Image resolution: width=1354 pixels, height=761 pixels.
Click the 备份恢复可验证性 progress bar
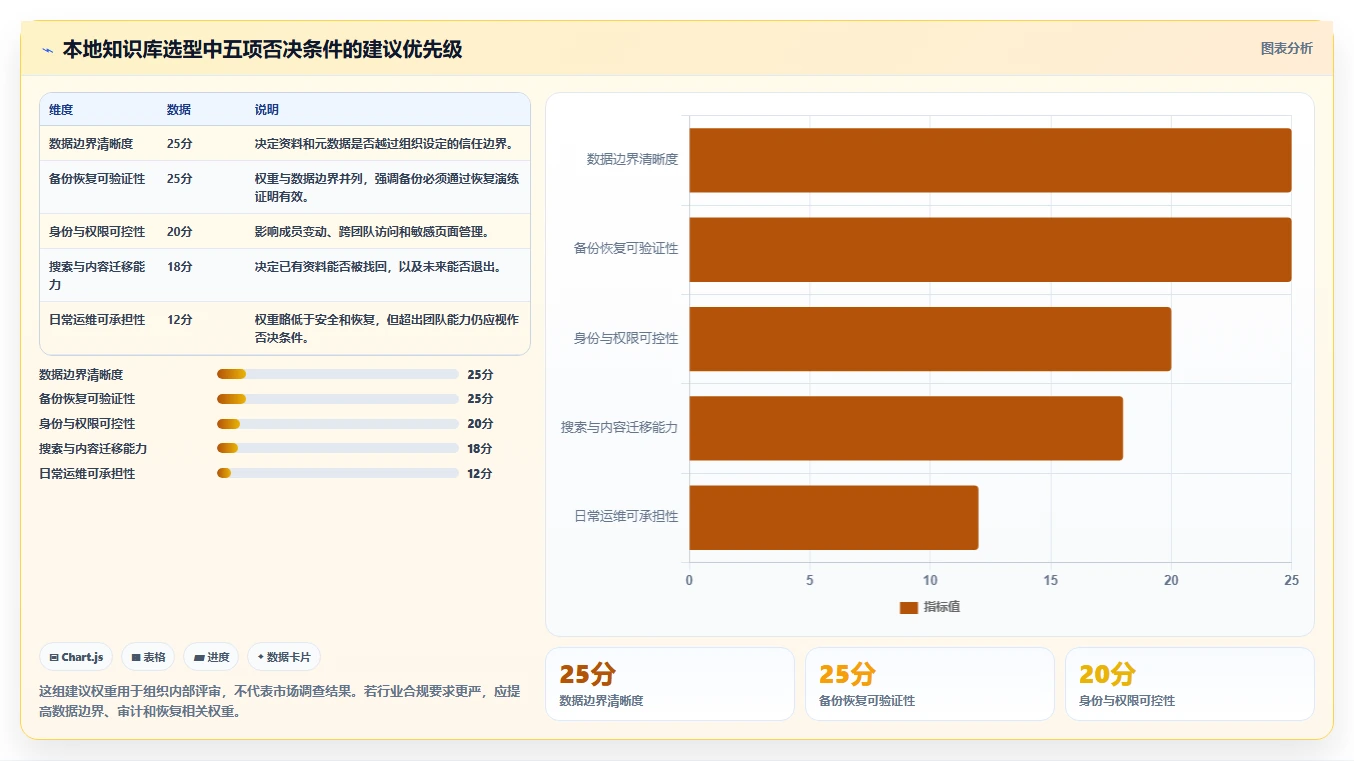point(337,399)
